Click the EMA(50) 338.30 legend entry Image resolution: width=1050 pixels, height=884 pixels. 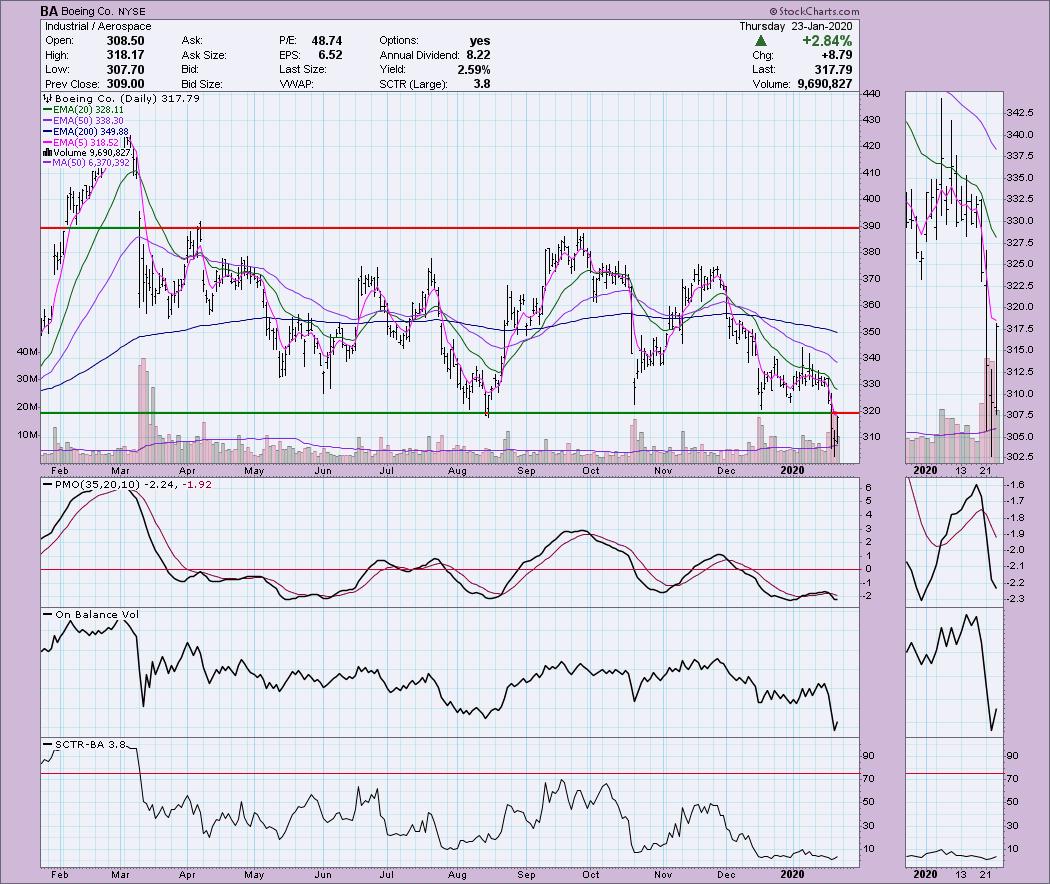[84, 121]
